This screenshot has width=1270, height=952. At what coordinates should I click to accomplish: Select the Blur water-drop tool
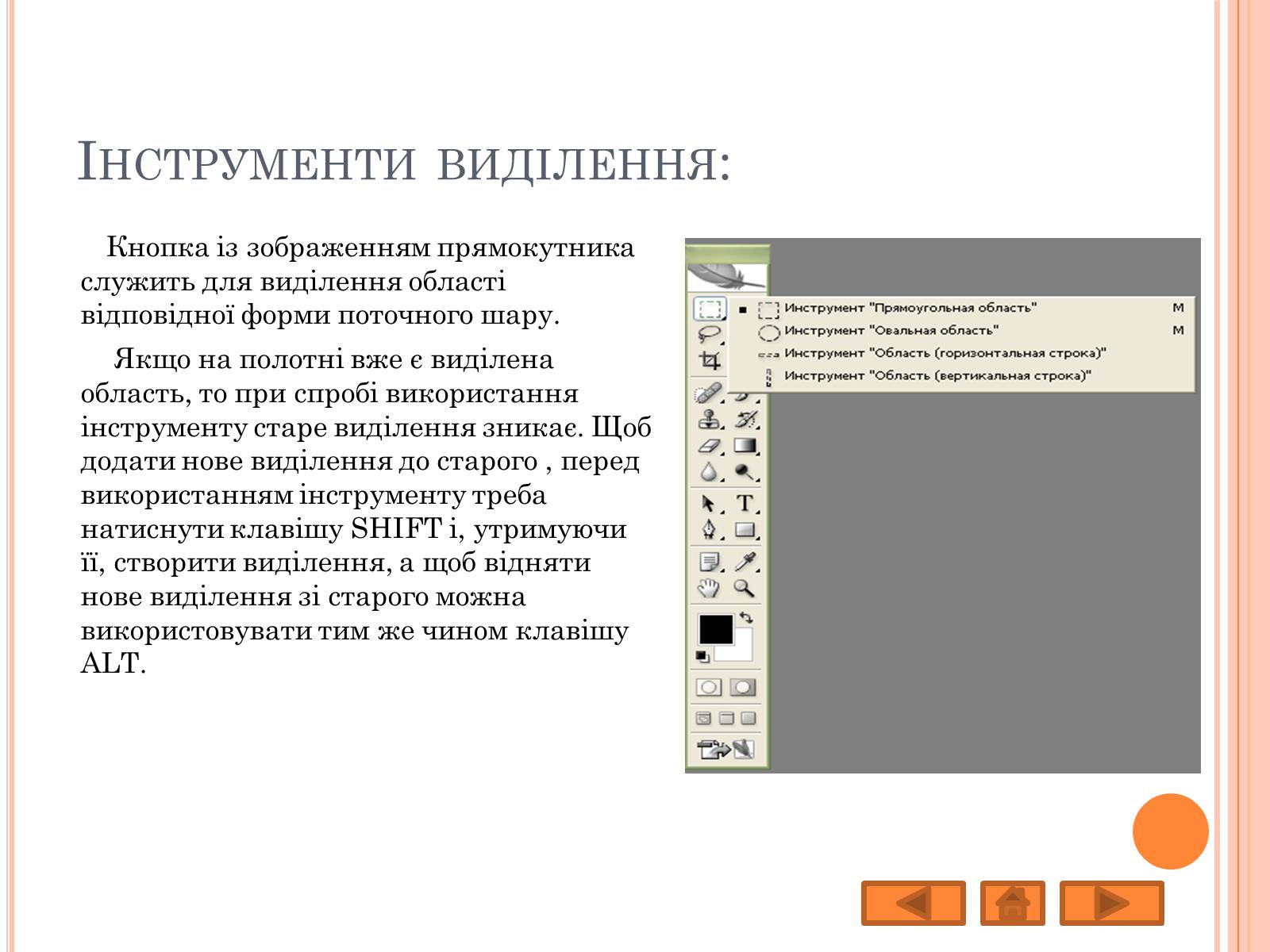pyautogui.click(x=709, y=473)
